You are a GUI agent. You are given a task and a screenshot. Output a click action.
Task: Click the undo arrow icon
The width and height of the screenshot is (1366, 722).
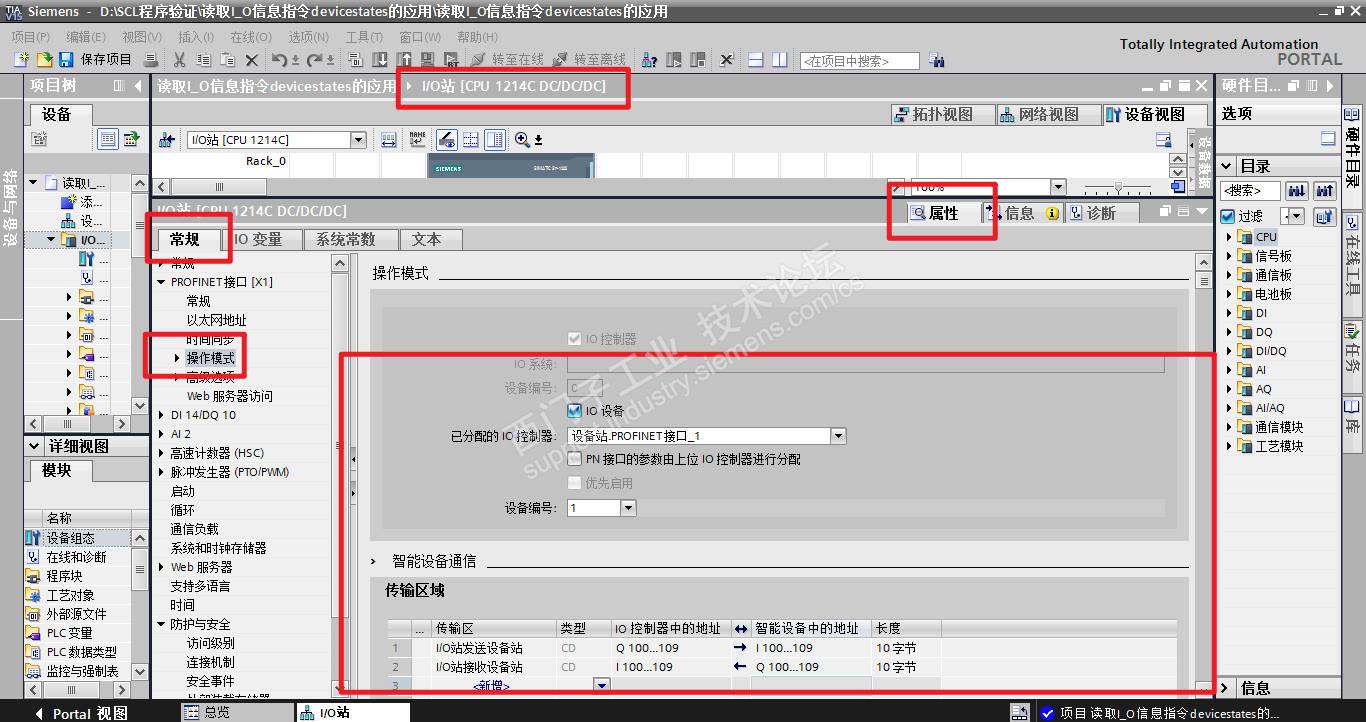[x=280, y=60]
